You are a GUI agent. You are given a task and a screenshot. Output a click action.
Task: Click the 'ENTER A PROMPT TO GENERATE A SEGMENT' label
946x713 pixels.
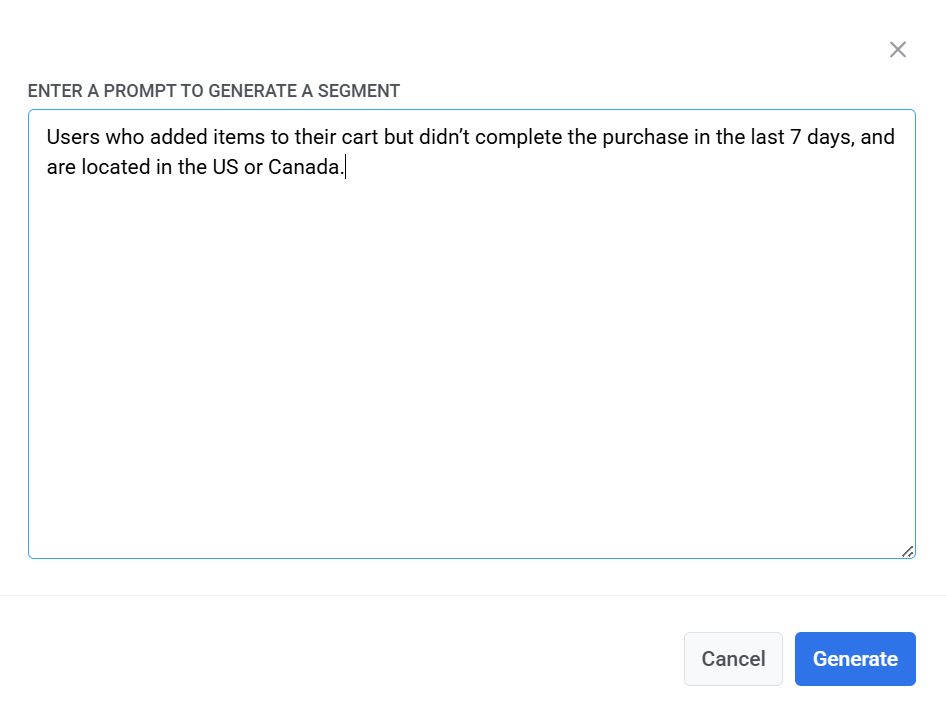214,91
